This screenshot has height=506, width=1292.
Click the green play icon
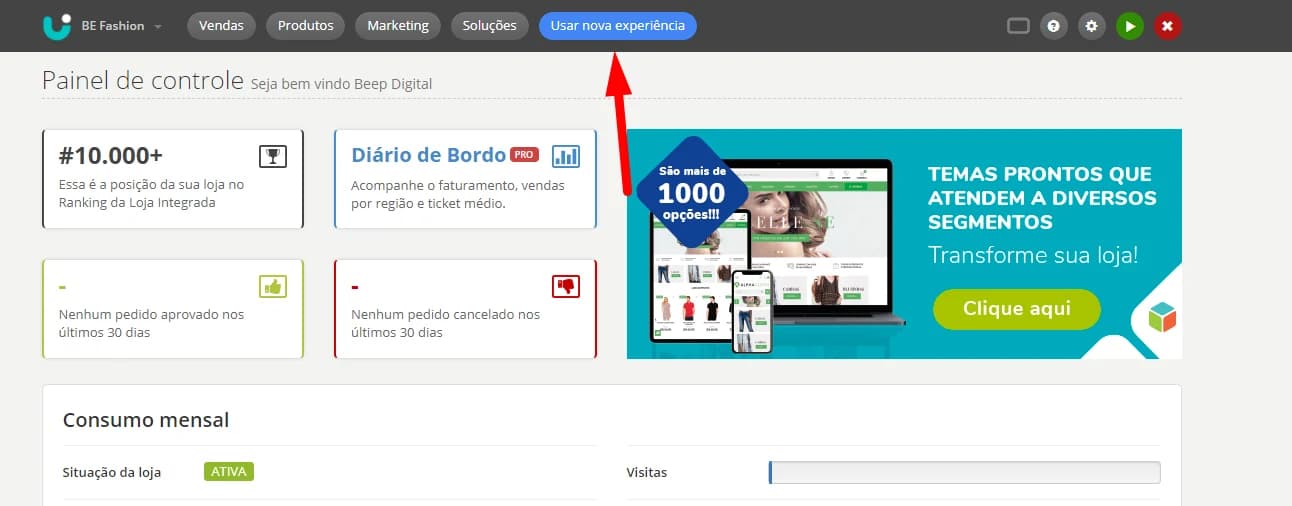pyautogui.click(x=1130, y=26)
